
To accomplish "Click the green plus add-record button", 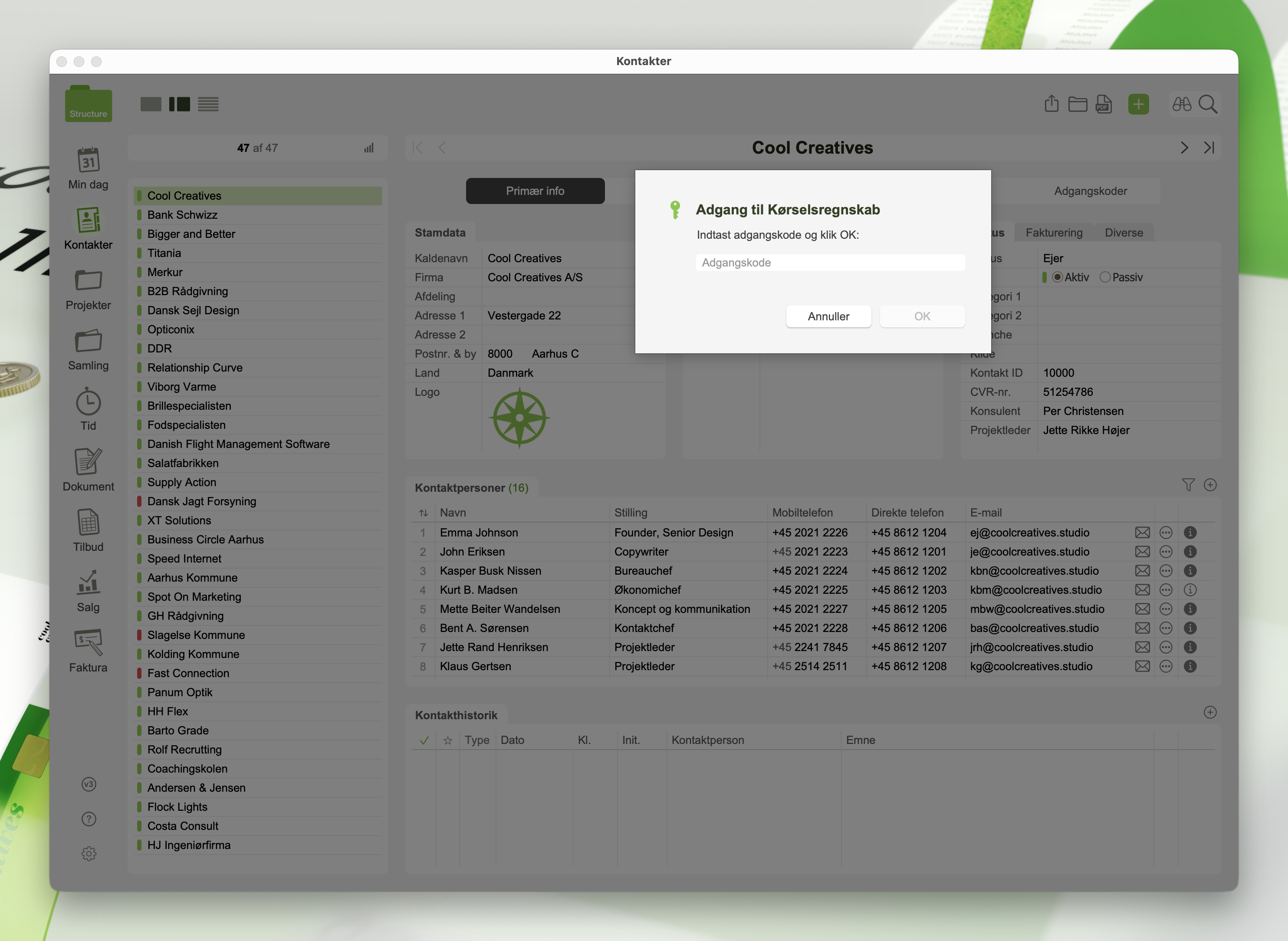I will tap(1138, 104).
